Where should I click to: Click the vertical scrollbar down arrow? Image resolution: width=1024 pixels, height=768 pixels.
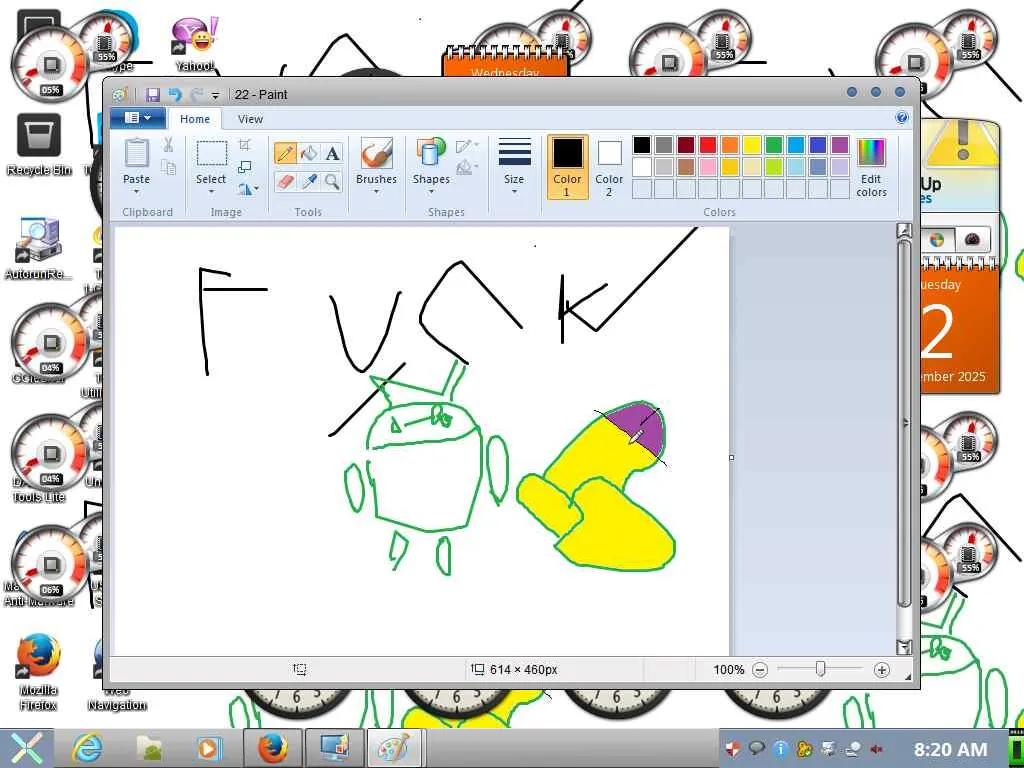(904, 647)
